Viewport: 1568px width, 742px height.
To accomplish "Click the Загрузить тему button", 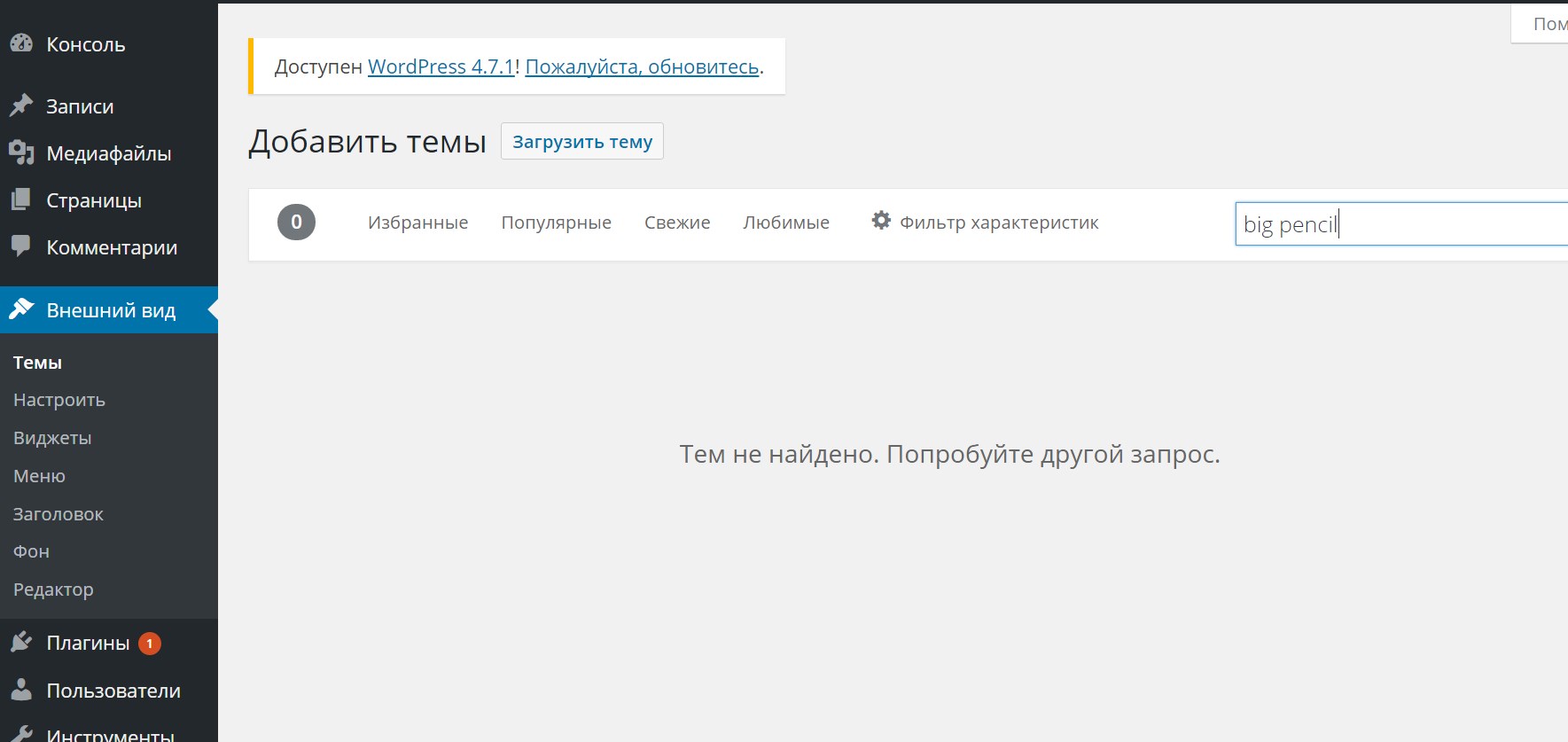I will click(x=582, y=141).
